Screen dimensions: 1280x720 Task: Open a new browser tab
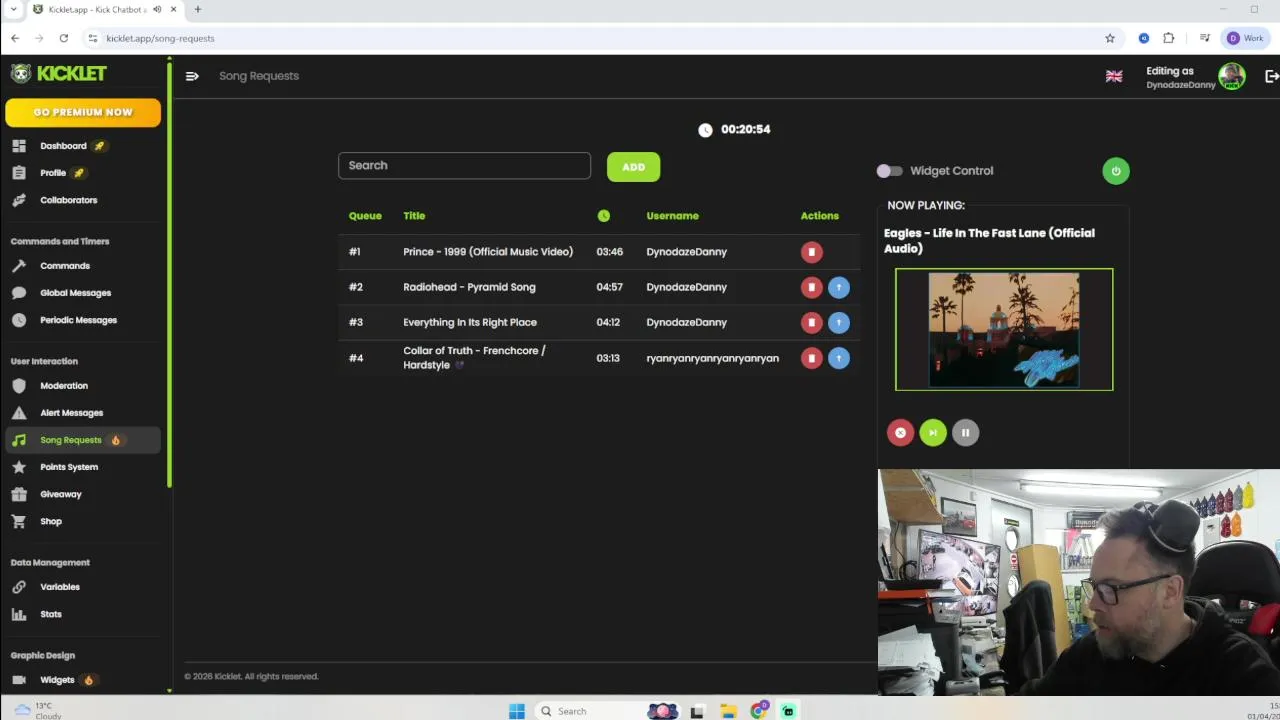tap(197, 10)
